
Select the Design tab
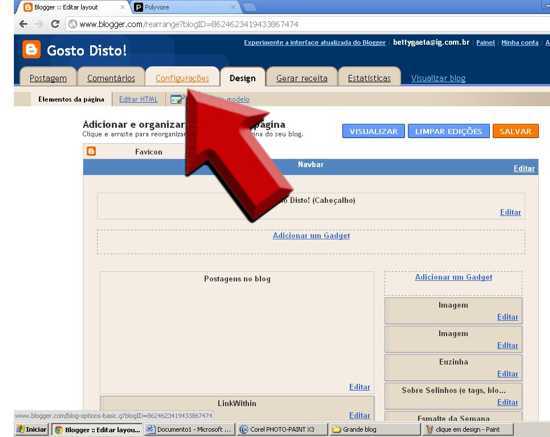tap(242, 78)
